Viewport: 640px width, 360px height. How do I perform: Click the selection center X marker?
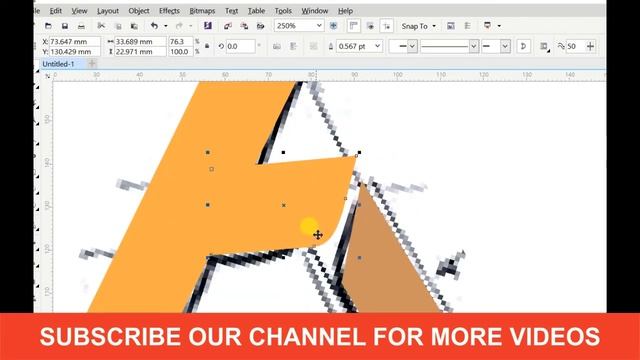284,205
